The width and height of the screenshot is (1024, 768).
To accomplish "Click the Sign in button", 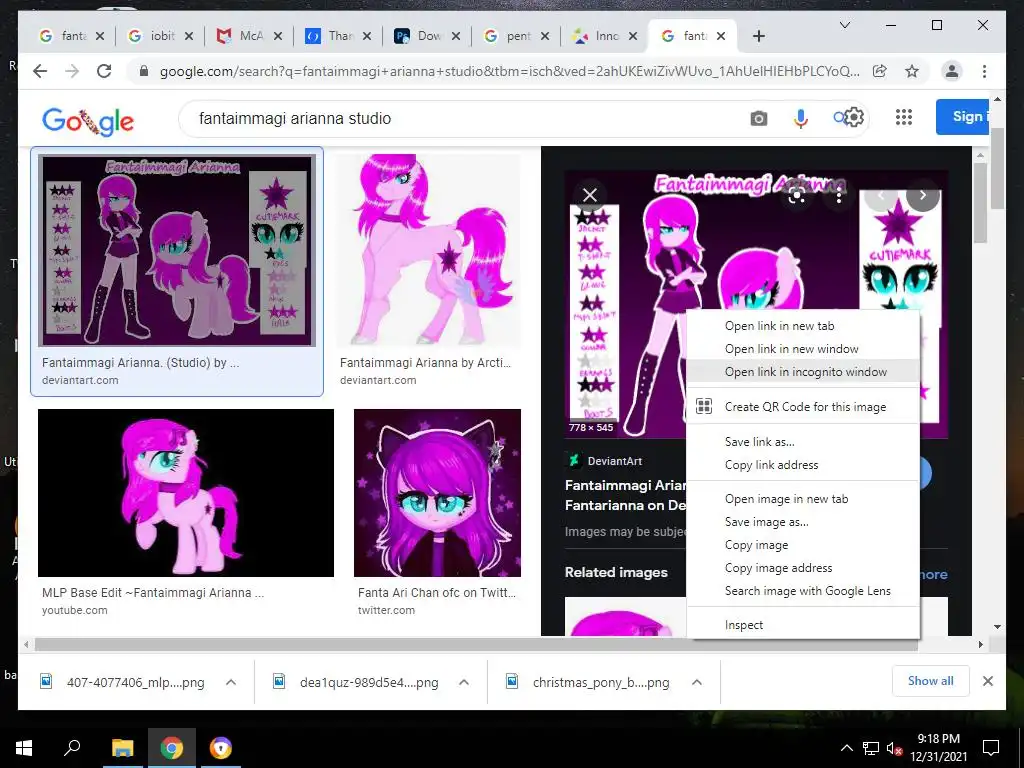I will (x=963, y=117).
